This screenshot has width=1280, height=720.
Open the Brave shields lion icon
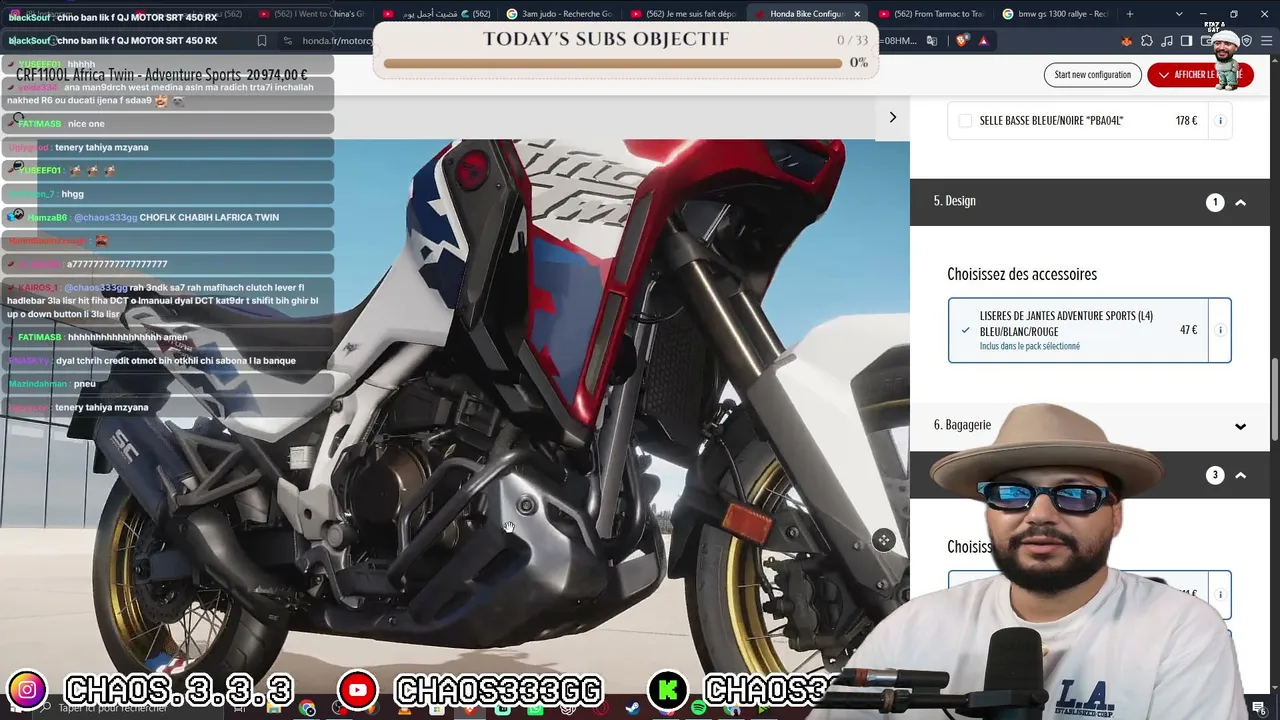(962, 41)
